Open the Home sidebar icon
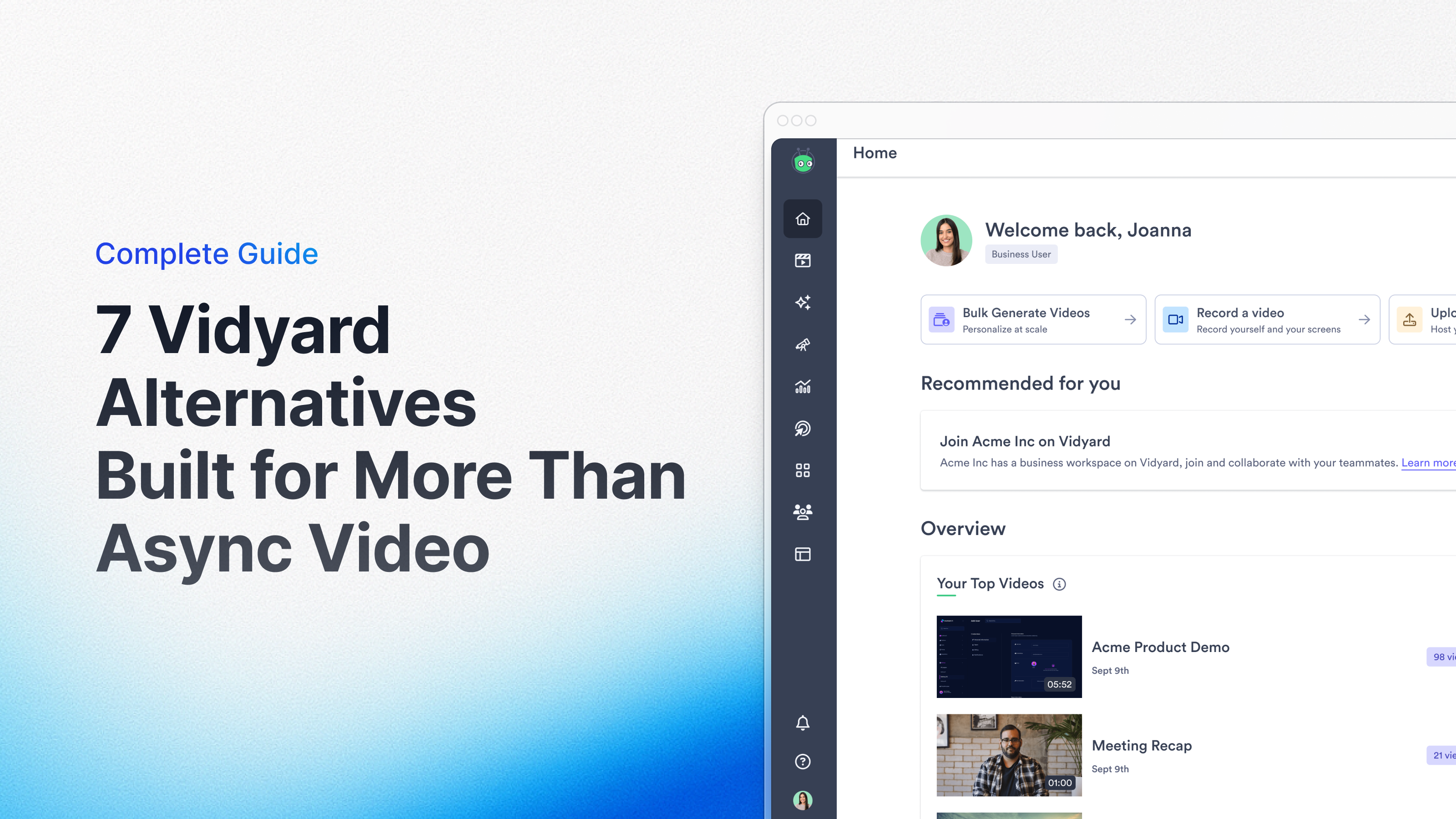1456x819 pixels. 803,219
